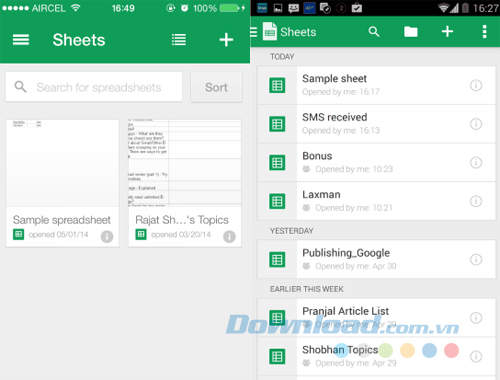Open the Laxman spreadsheet
The width and height of the screenshot is (500, 380).
tap(376, 201)
